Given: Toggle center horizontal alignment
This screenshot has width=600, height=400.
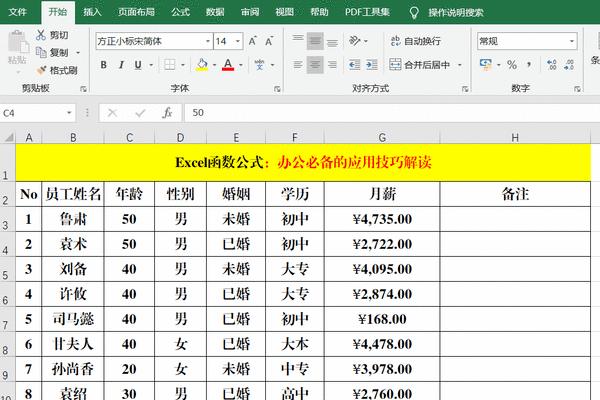Looking at the screenshot, I should tap(315, 65).
